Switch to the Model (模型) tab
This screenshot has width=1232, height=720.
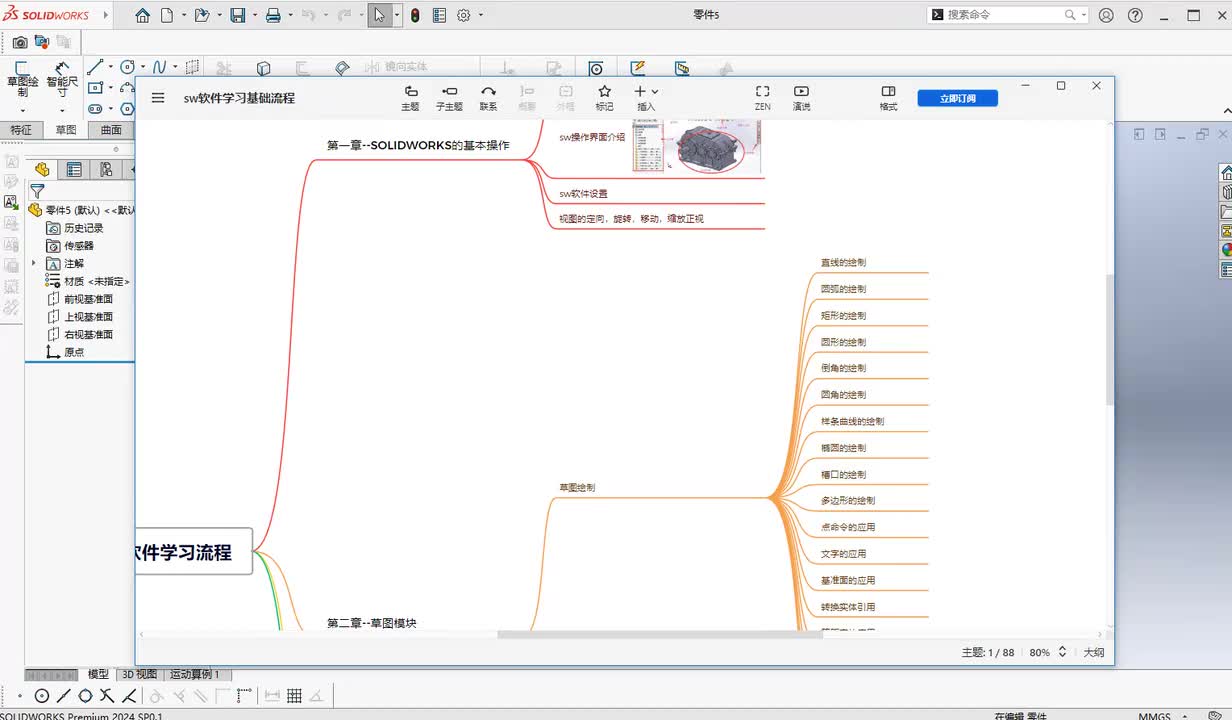98,674
